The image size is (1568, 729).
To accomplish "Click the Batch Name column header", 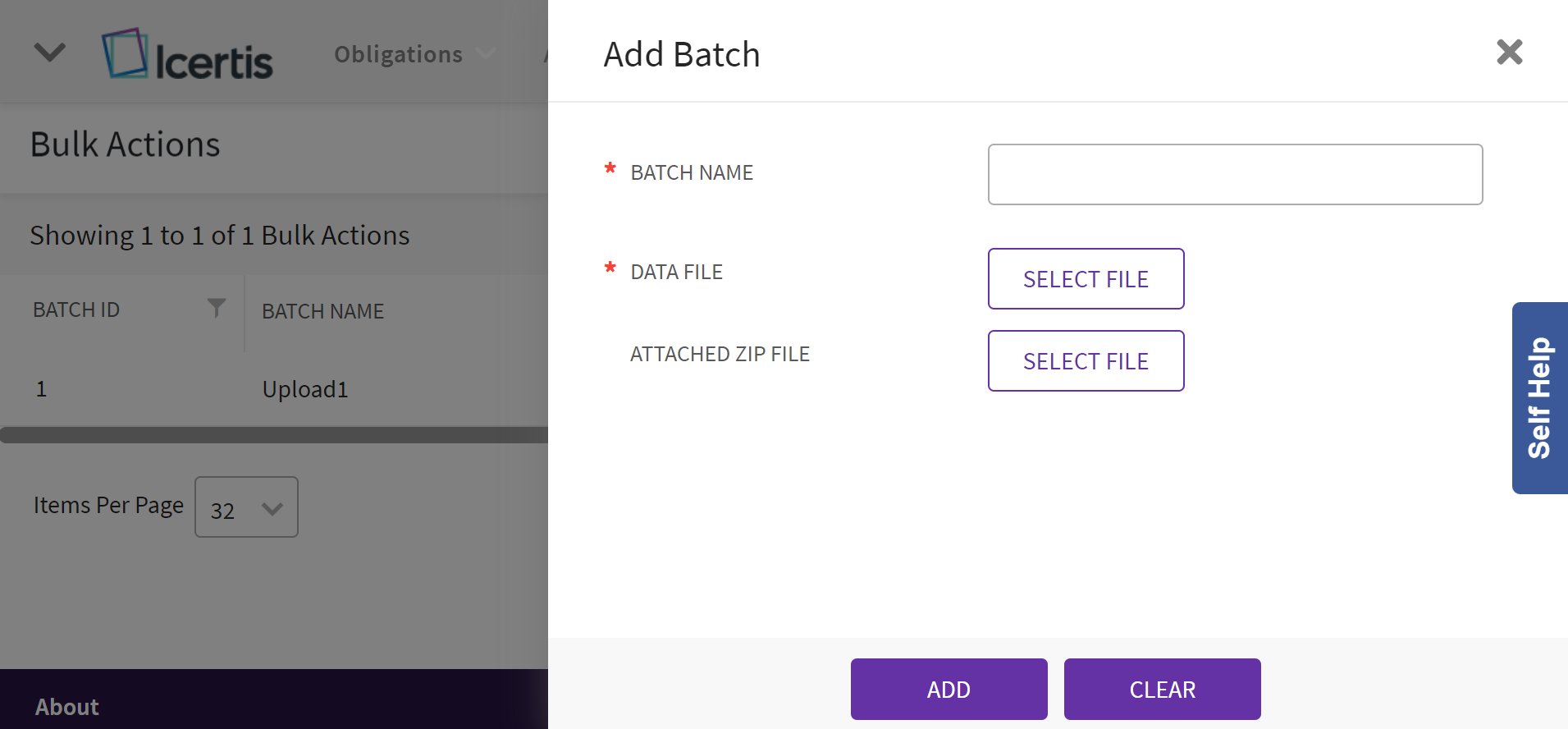I will pos(322,311).
